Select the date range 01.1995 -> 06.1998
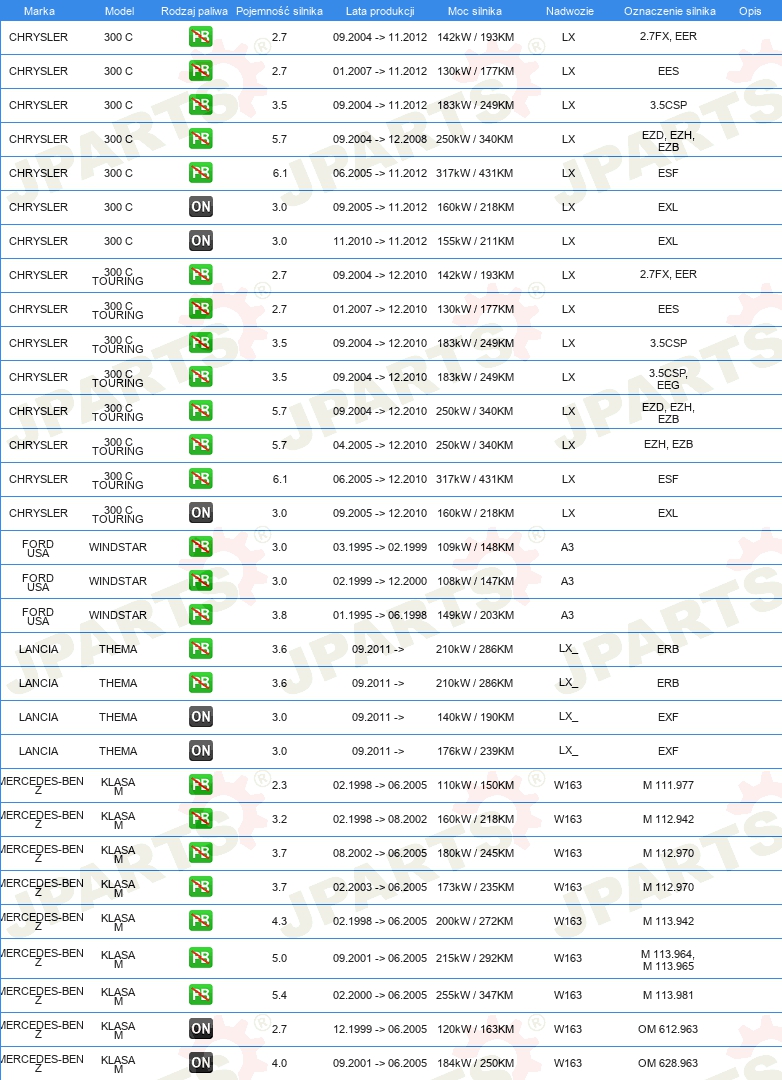 coord(380,615)
